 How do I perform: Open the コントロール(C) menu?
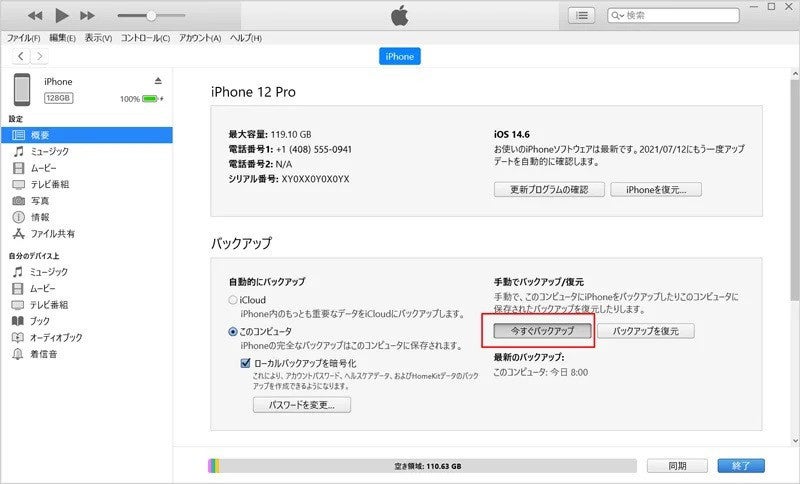[x=145, y=38]
